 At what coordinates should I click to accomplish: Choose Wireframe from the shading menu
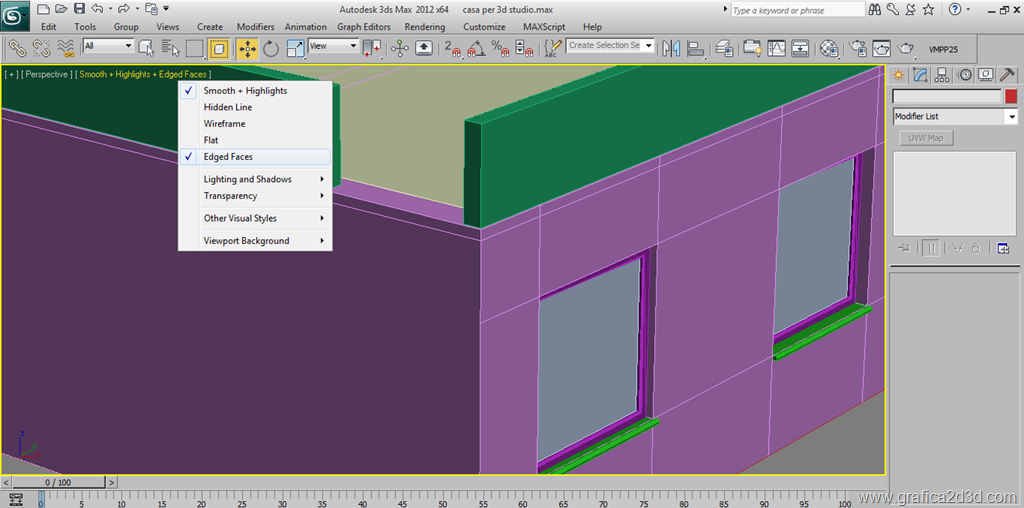pyautogui.click(x=224, y=124)
